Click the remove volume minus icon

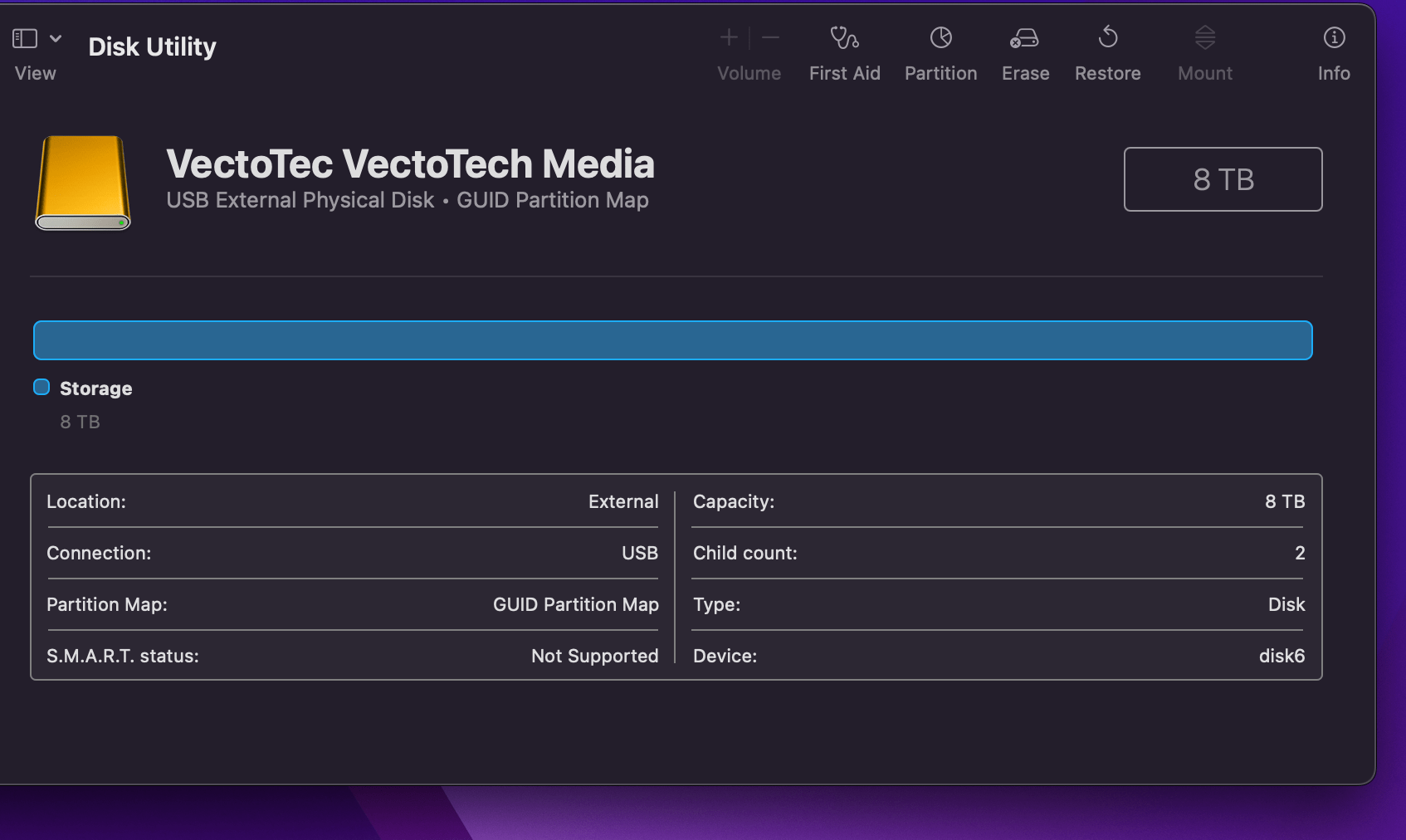(x=770, y=38)
